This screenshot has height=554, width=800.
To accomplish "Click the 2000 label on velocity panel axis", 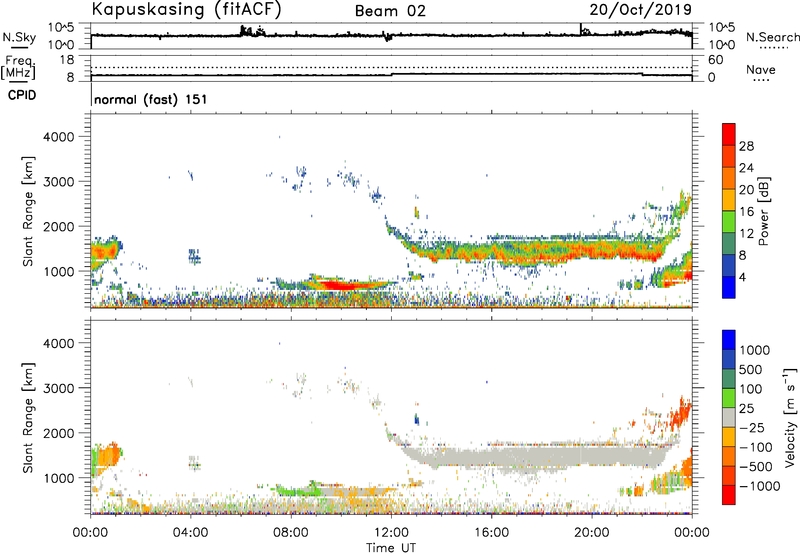I will (58, 433).
